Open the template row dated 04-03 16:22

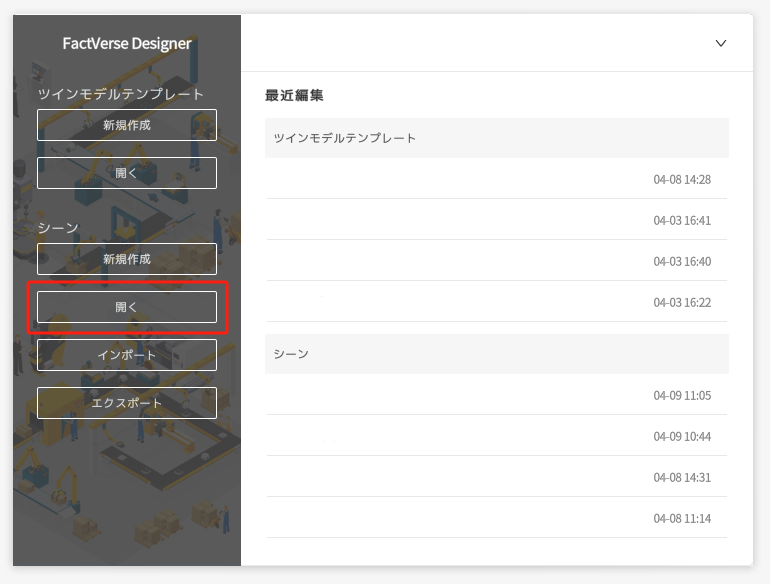click(497, 302)
